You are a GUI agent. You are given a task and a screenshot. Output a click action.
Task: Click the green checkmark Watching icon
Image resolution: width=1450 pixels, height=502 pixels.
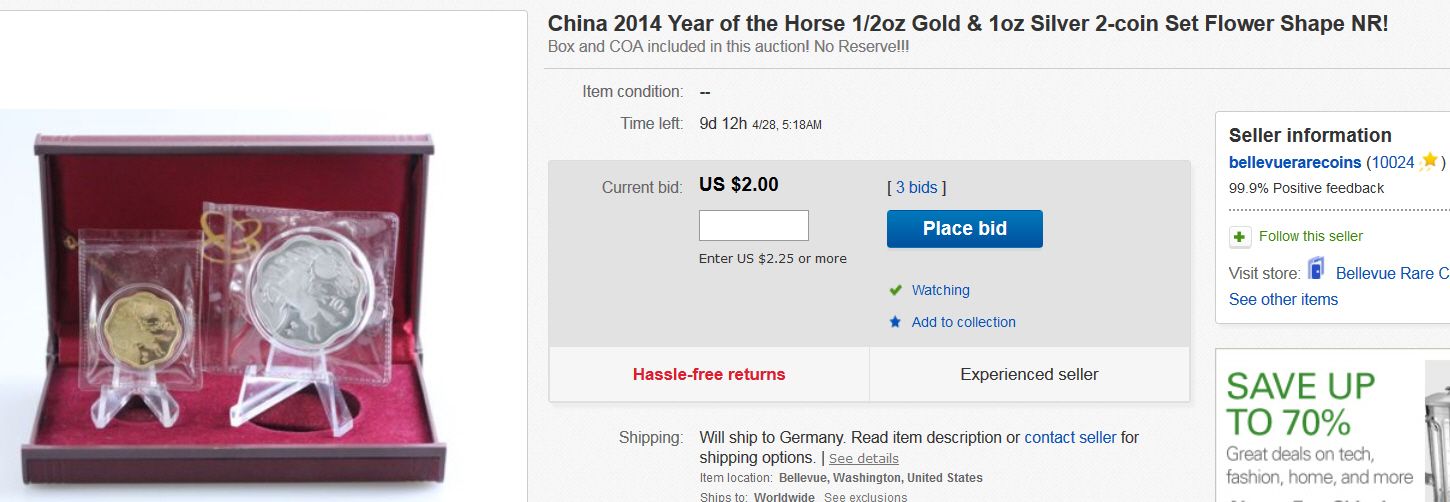click(x=896, y=291)
